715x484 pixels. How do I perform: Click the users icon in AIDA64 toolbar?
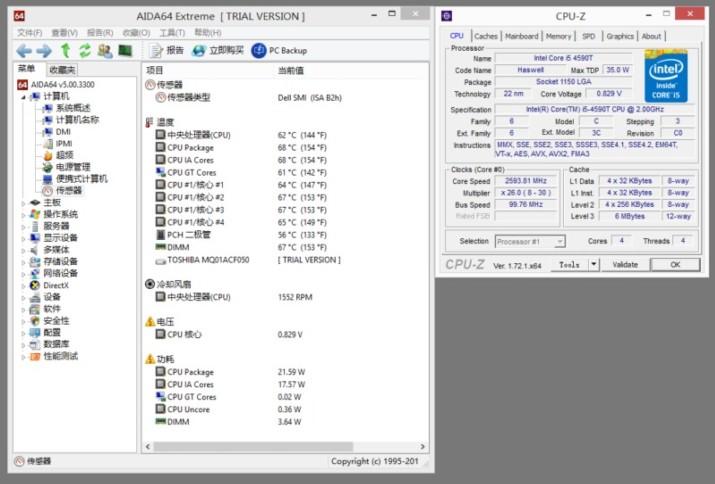(105, 51)
